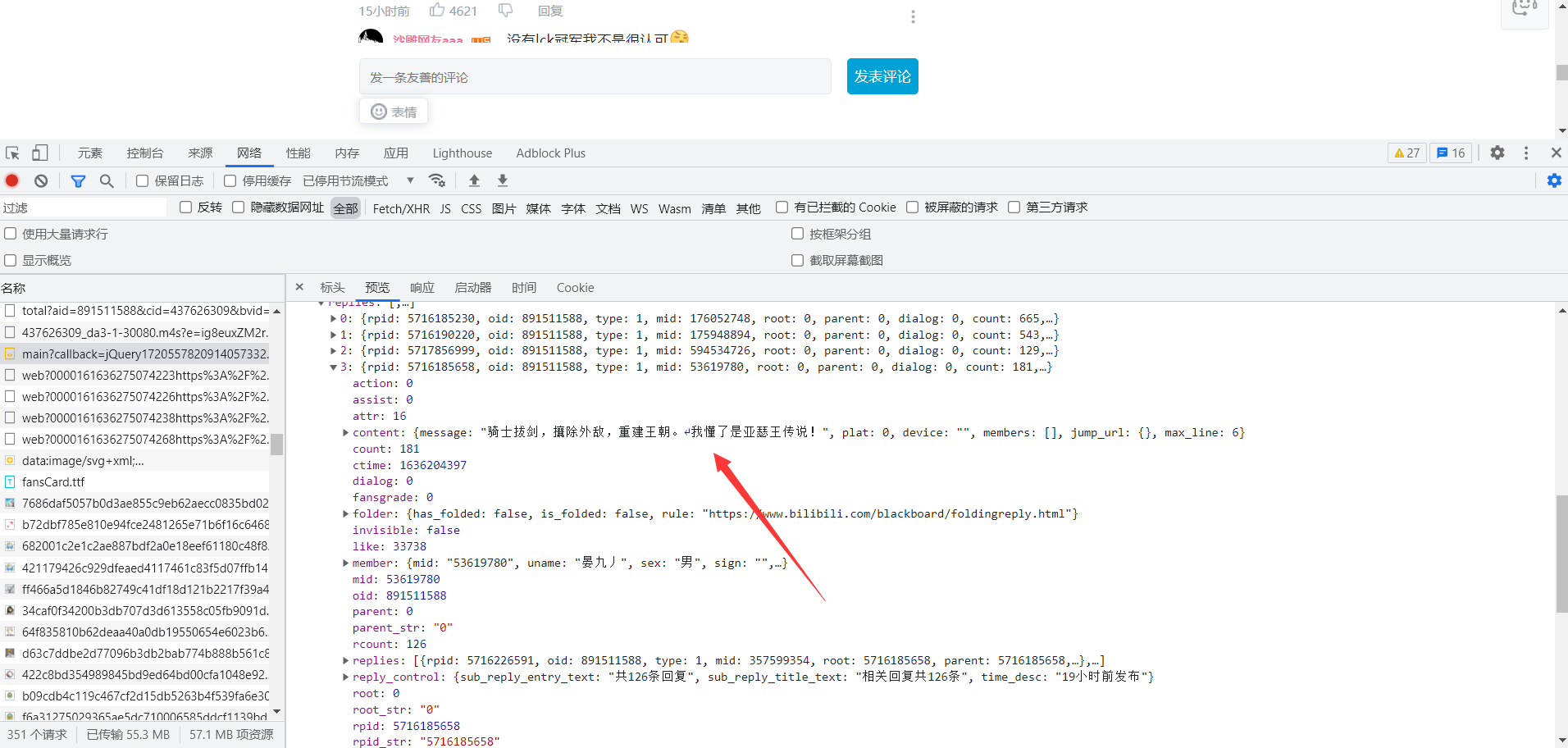
Task: Enable 保留日志 checkbox
Action: (x=143, y=180)
